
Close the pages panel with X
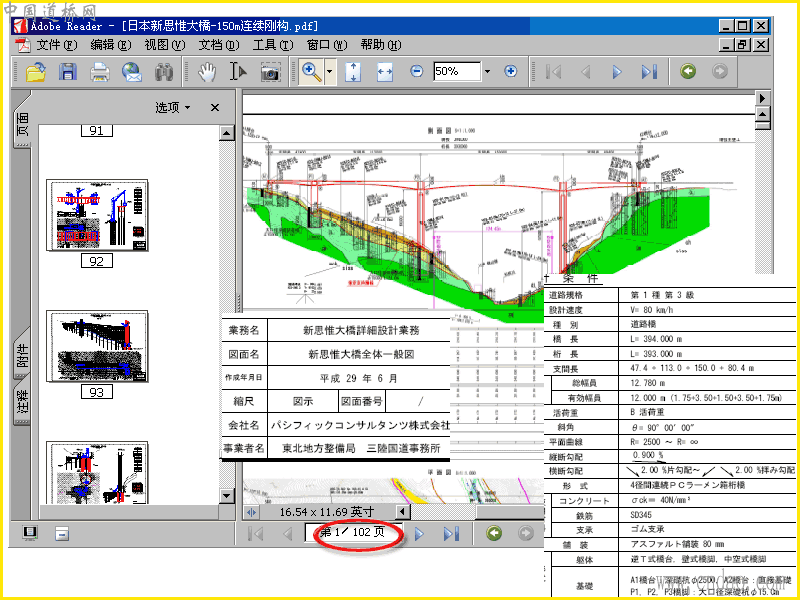(x=215, y=108)
